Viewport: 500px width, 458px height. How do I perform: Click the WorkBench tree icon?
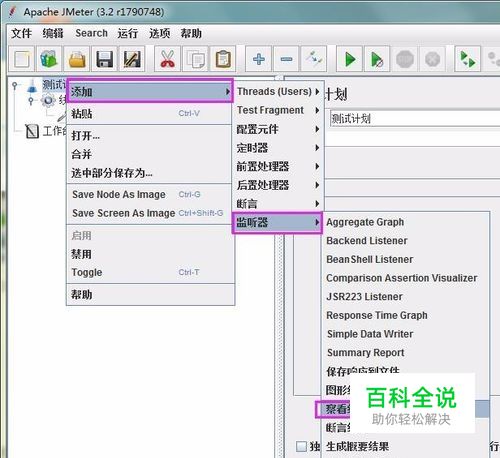pos(32,131)
